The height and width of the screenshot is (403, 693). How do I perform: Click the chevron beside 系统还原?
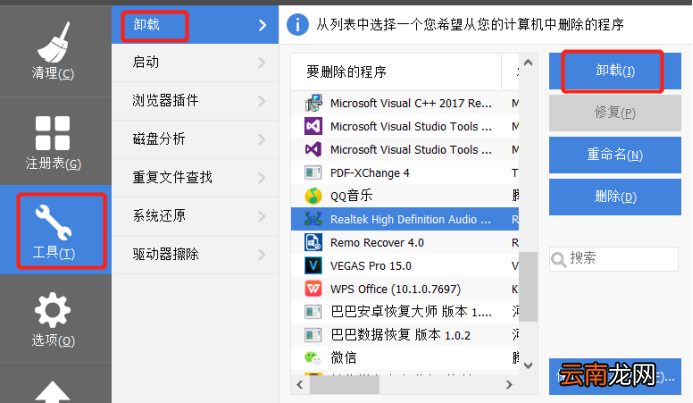tap(262, 217)
